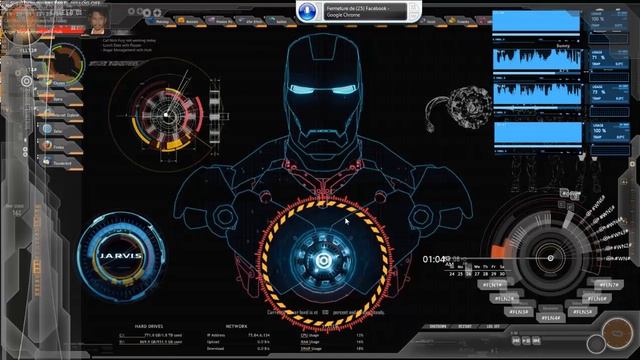Skip to next track in media player
The image size is (640, 360).
[x=536, y=340]
